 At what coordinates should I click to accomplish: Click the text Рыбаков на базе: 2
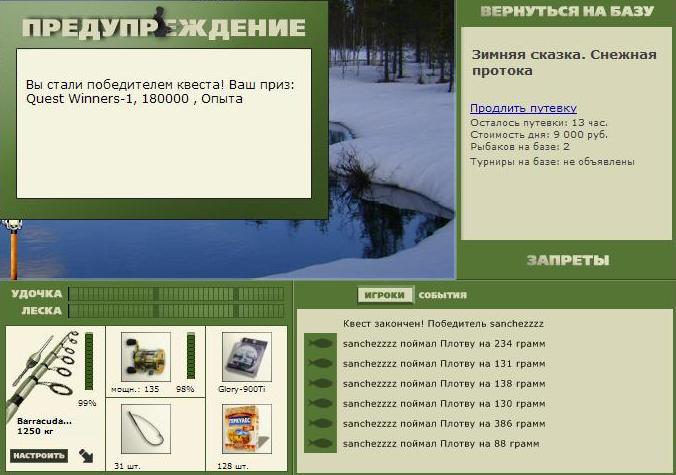point(520,147)
